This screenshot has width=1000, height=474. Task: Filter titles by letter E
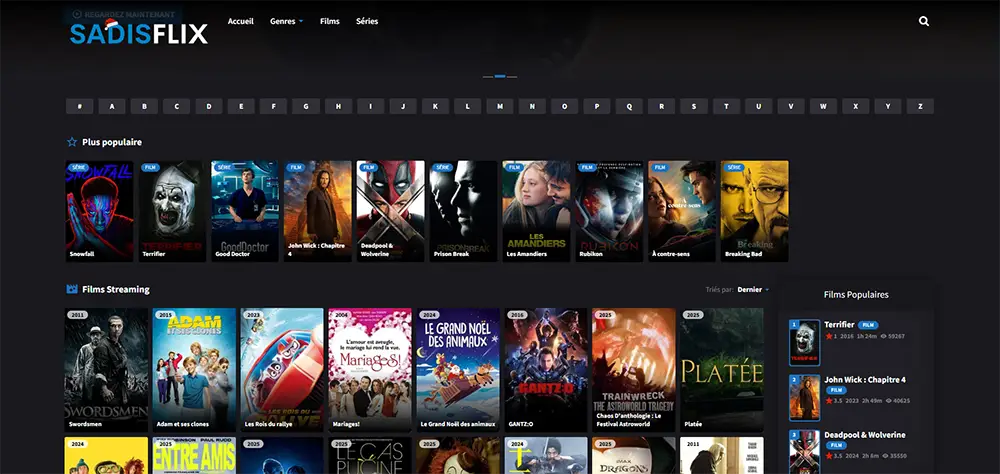241,107
